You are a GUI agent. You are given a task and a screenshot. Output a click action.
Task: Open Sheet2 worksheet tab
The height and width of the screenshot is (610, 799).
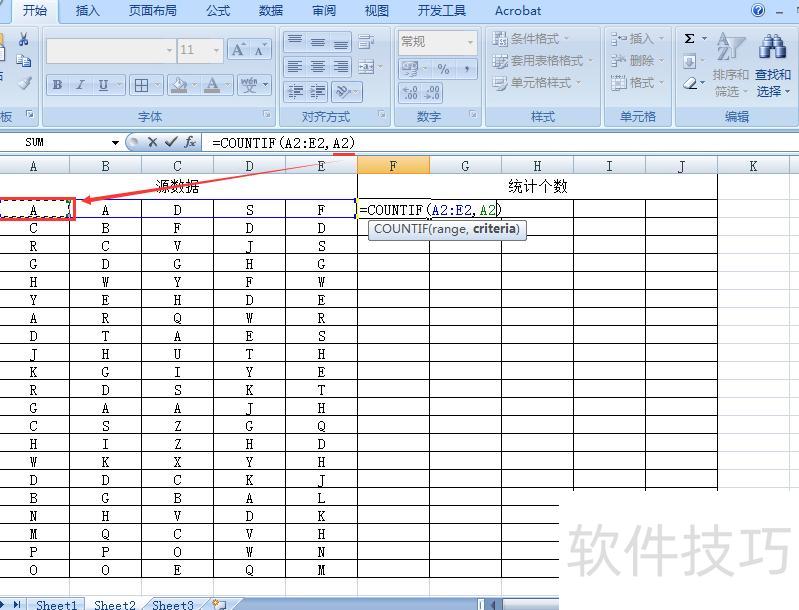[x=115, y=604]
